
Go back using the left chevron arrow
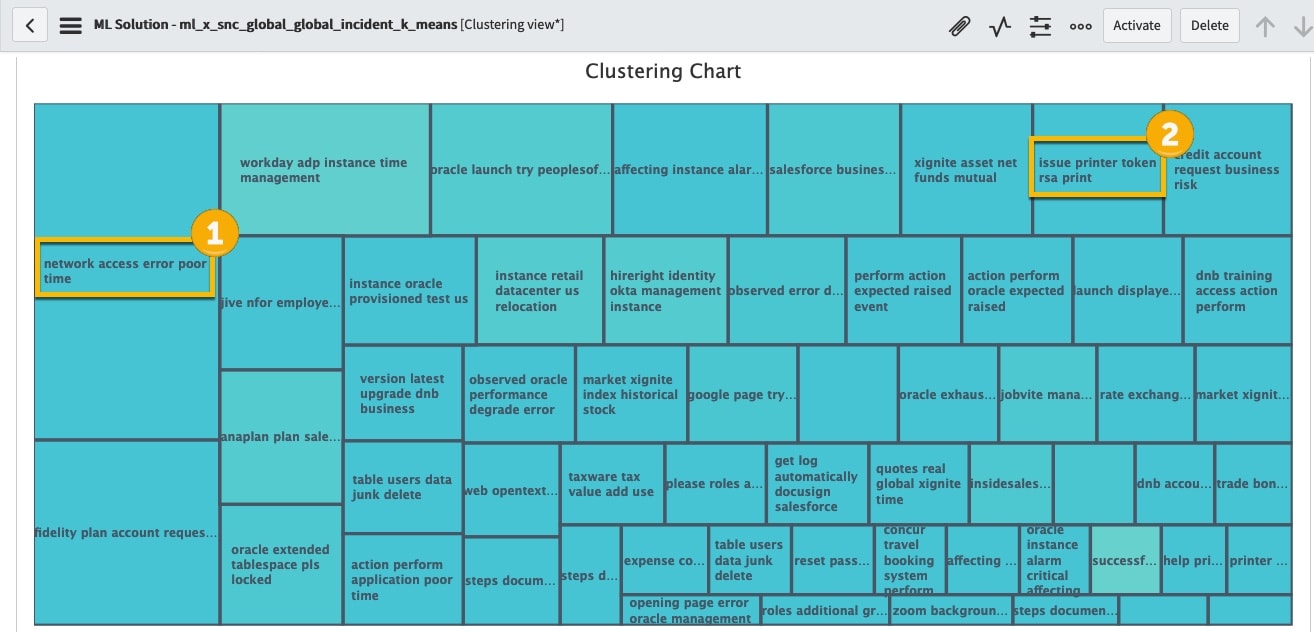click(x=29, y=24)
